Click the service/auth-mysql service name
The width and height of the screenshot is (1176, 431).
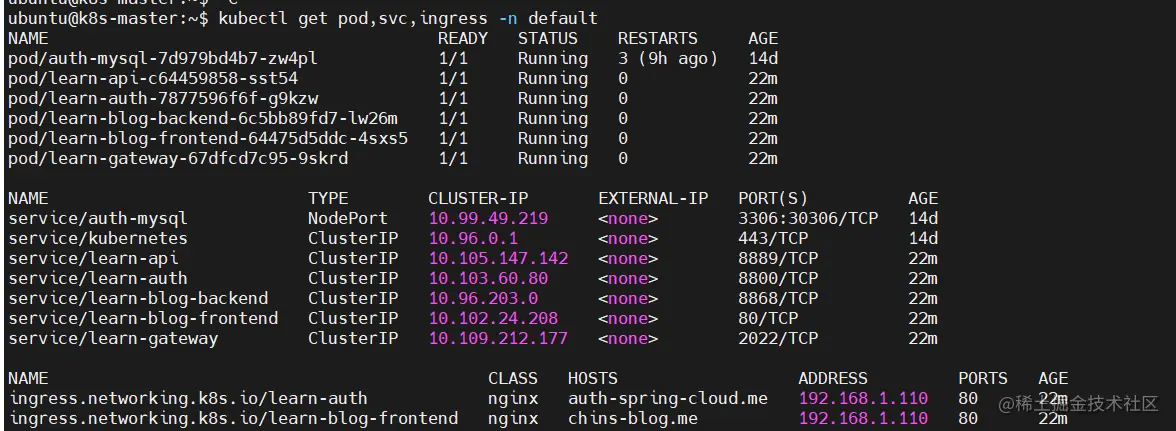97,218
